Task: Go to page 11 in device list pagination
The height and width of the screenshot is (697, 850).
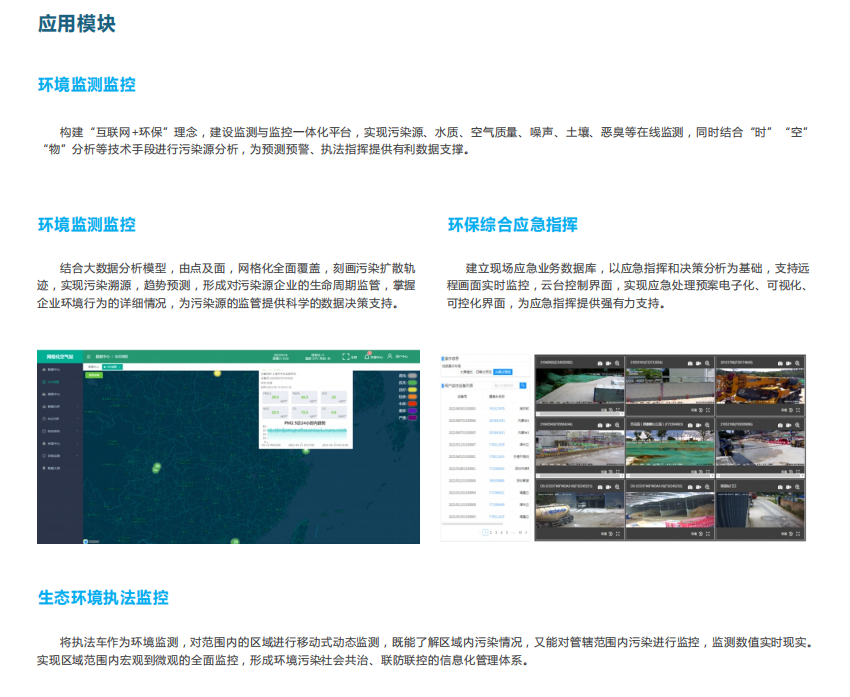Action: click(520, 532)
